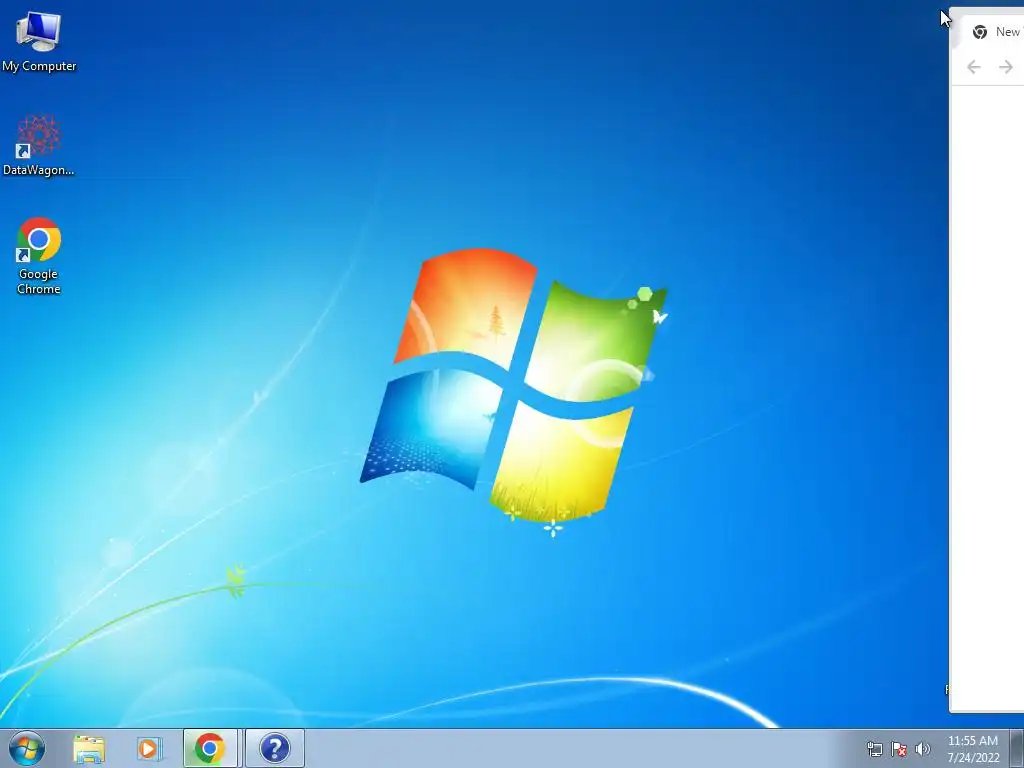Switch to Chrome on the taskbar

click(x=210, y=748)
